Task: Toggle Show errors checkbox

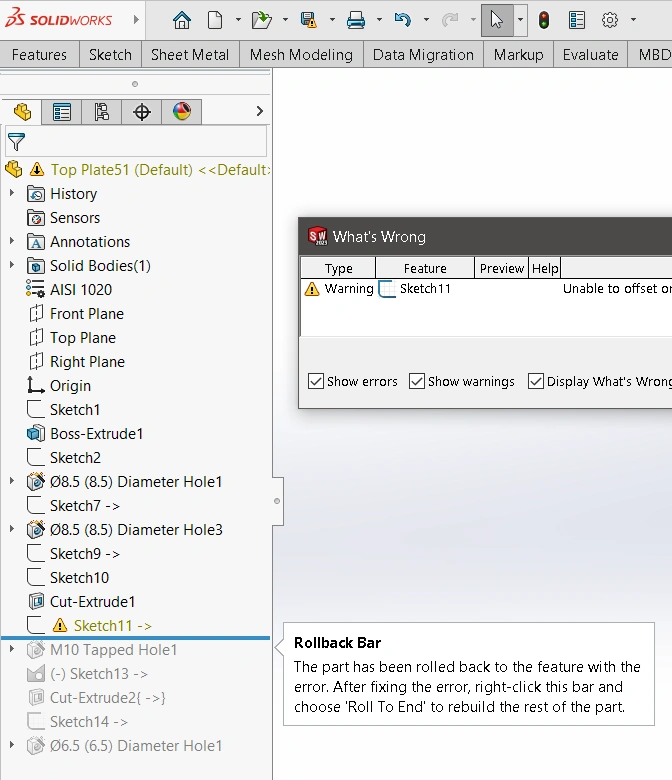Action: pos(315,381)
